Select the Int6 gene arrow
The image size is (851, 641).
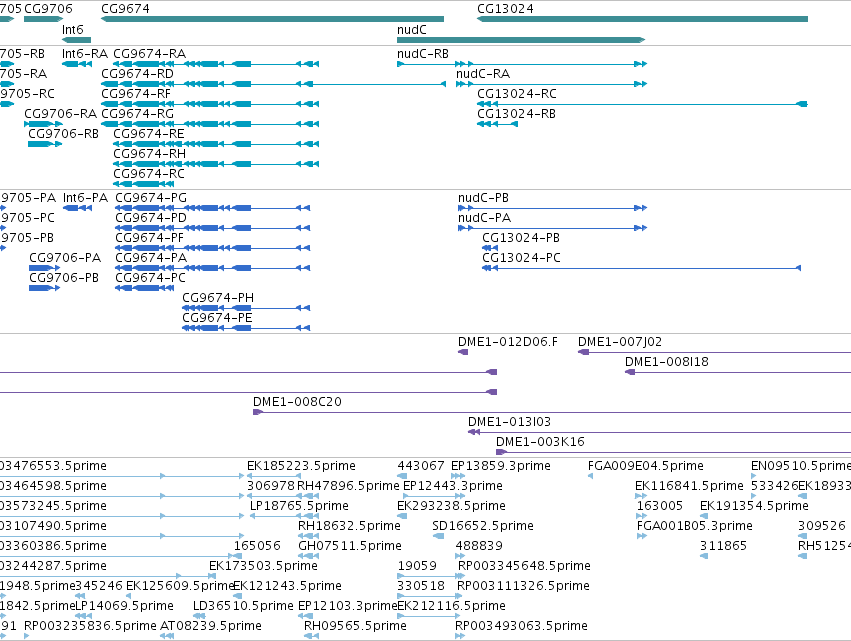pos(77,40)
